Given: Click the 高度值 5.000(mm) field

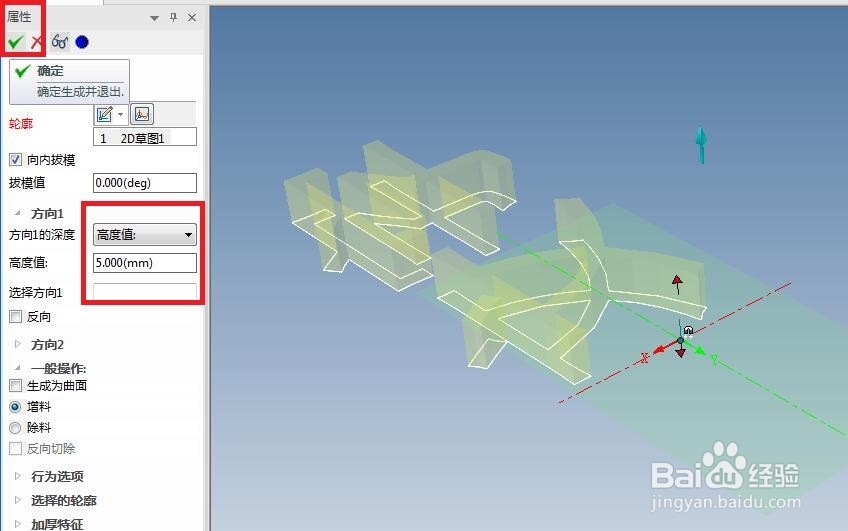Looking at the screenshot, I should 145,263.
